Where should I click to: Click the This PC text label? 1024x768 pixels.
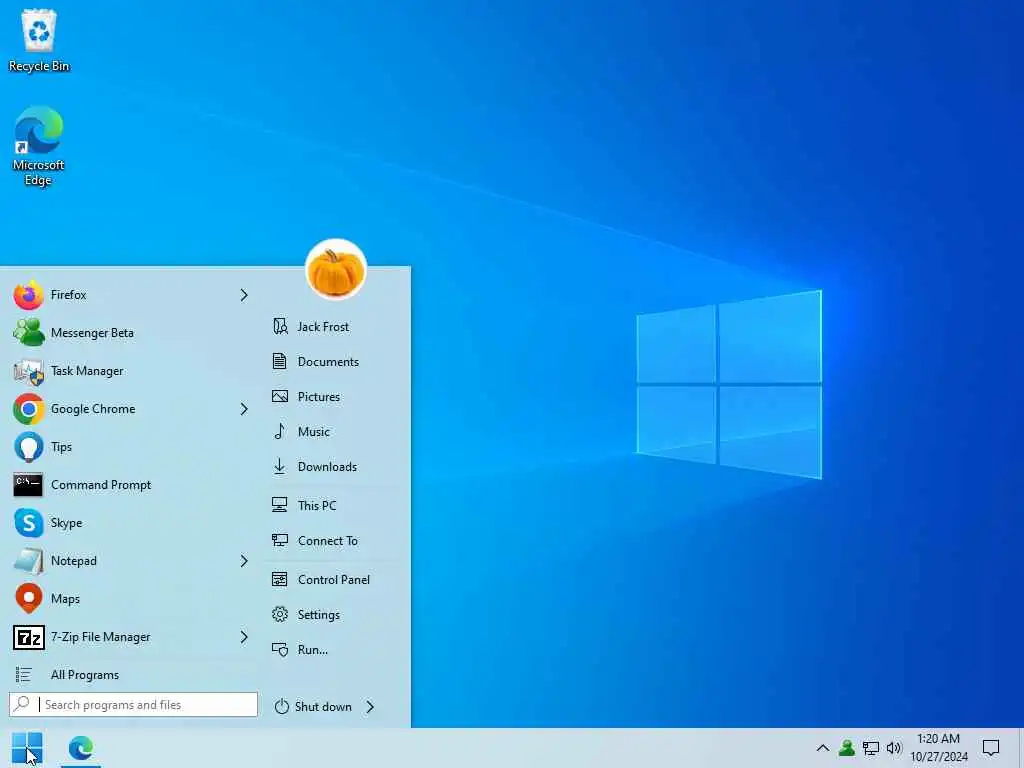click(317, 505)
